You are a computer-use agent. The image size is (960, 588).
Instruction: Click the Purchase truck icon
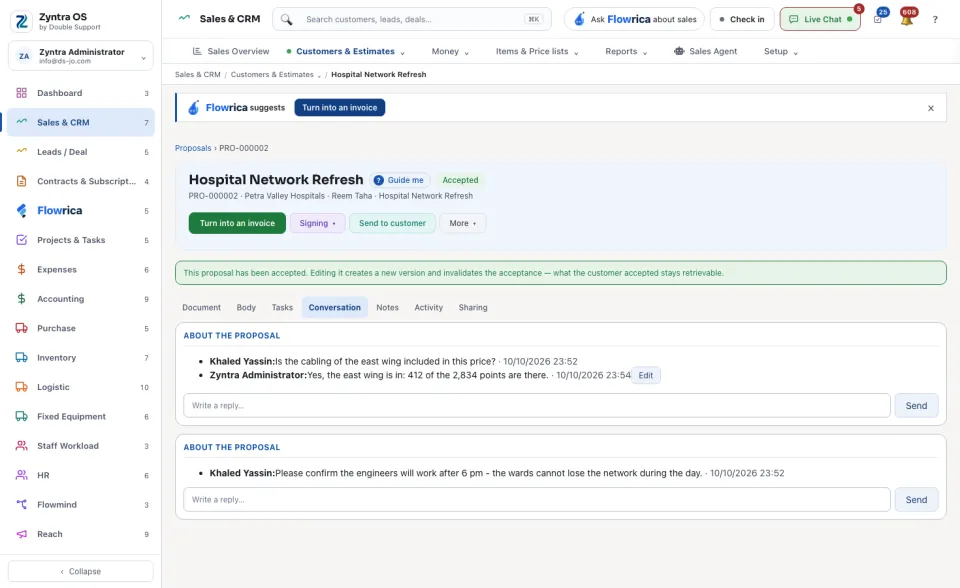click(x=21, y=328)
